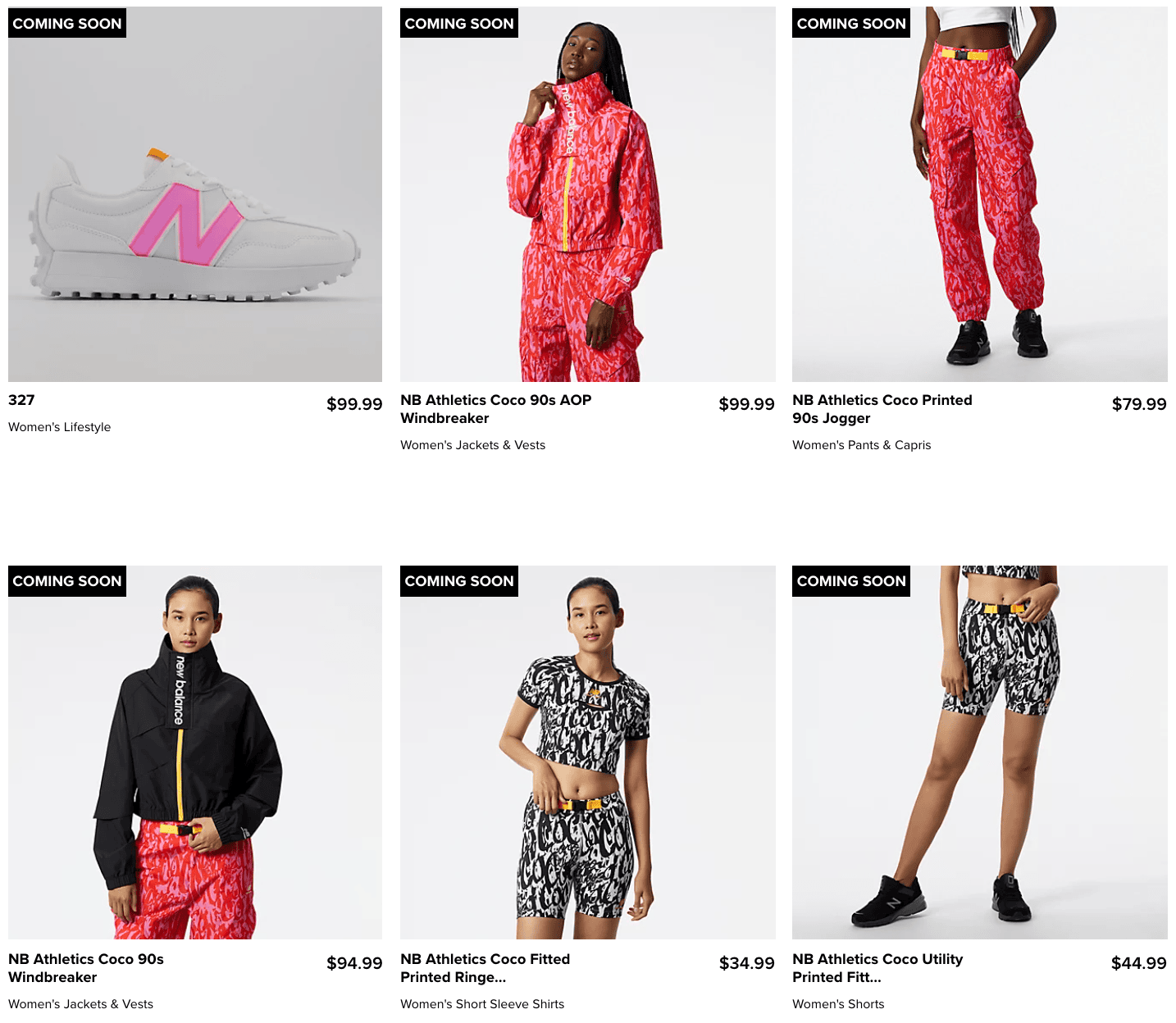Open the red Coco 90s AOP Windbreaker photo
Screen dimensions: 1176x1023
pyautogui.click(x=587, y=194)
